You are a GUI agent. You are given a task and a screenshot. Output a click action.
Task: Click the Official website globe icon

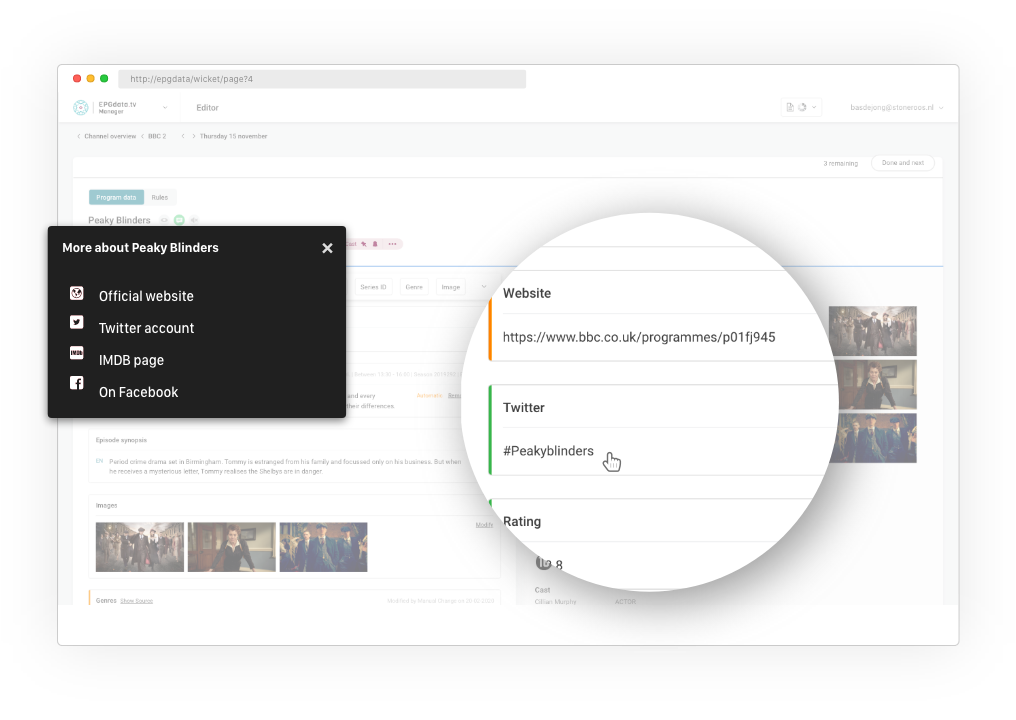pos(76,293)
